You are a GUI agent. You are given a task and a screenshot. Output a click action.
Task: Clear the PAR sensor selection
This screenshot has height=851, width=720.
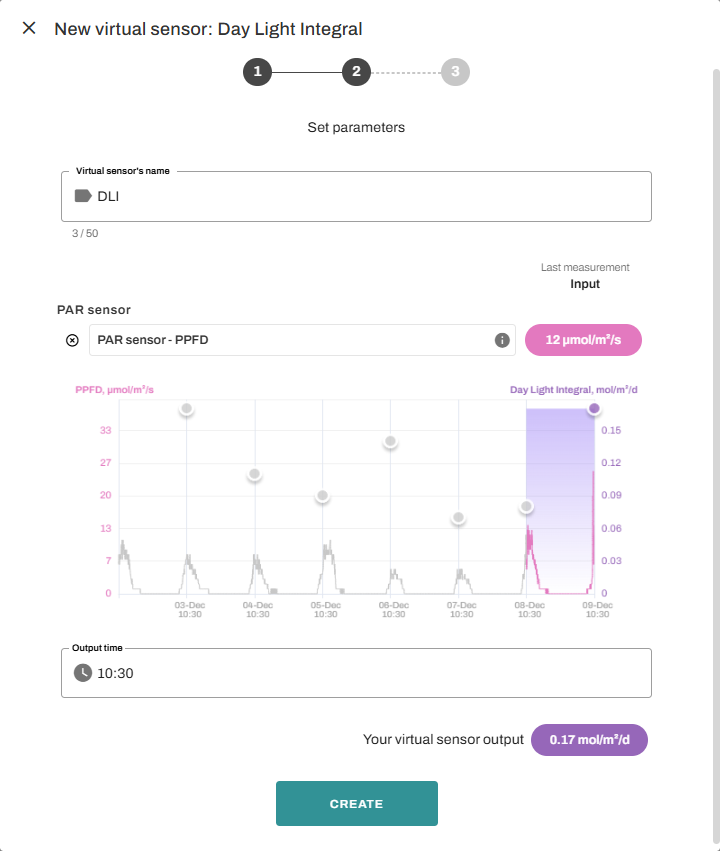(72, 340)
